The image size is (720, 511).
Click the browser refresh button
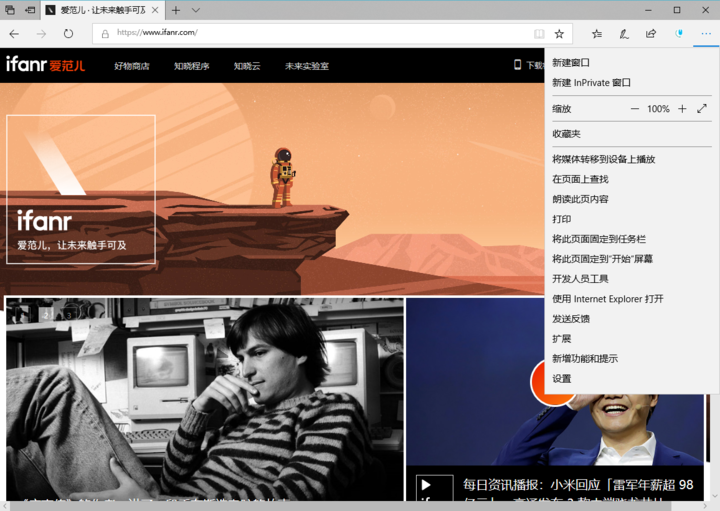(68, 33)
